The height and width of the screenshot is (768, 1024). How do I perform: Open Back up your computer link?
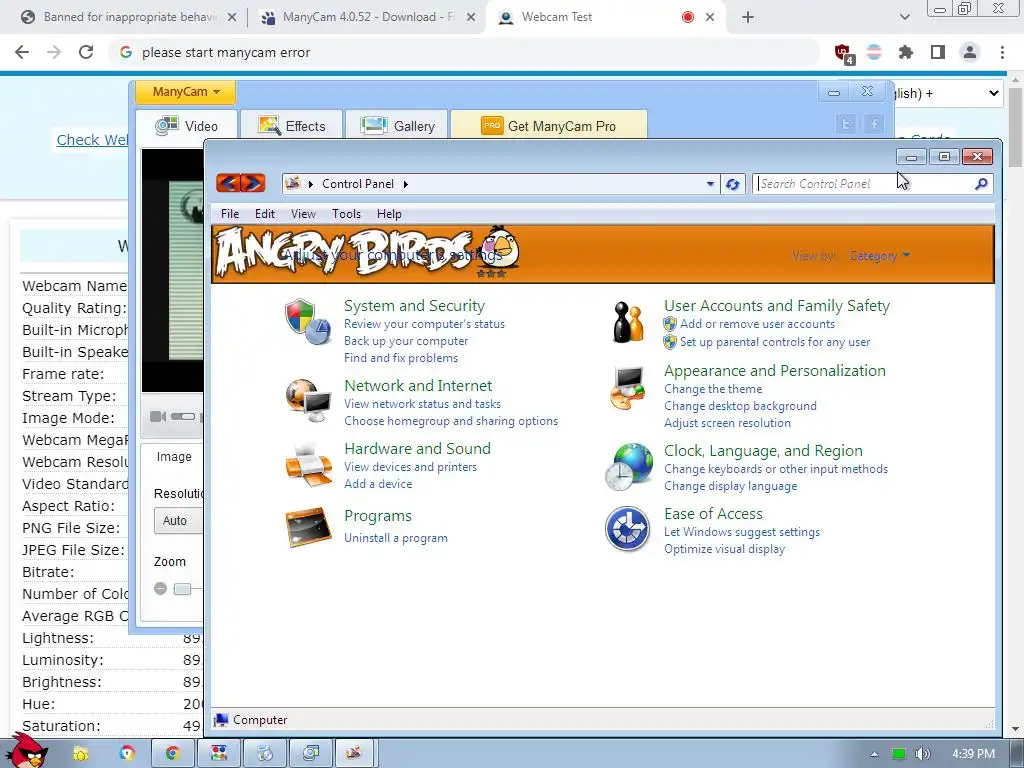(406, 341)
